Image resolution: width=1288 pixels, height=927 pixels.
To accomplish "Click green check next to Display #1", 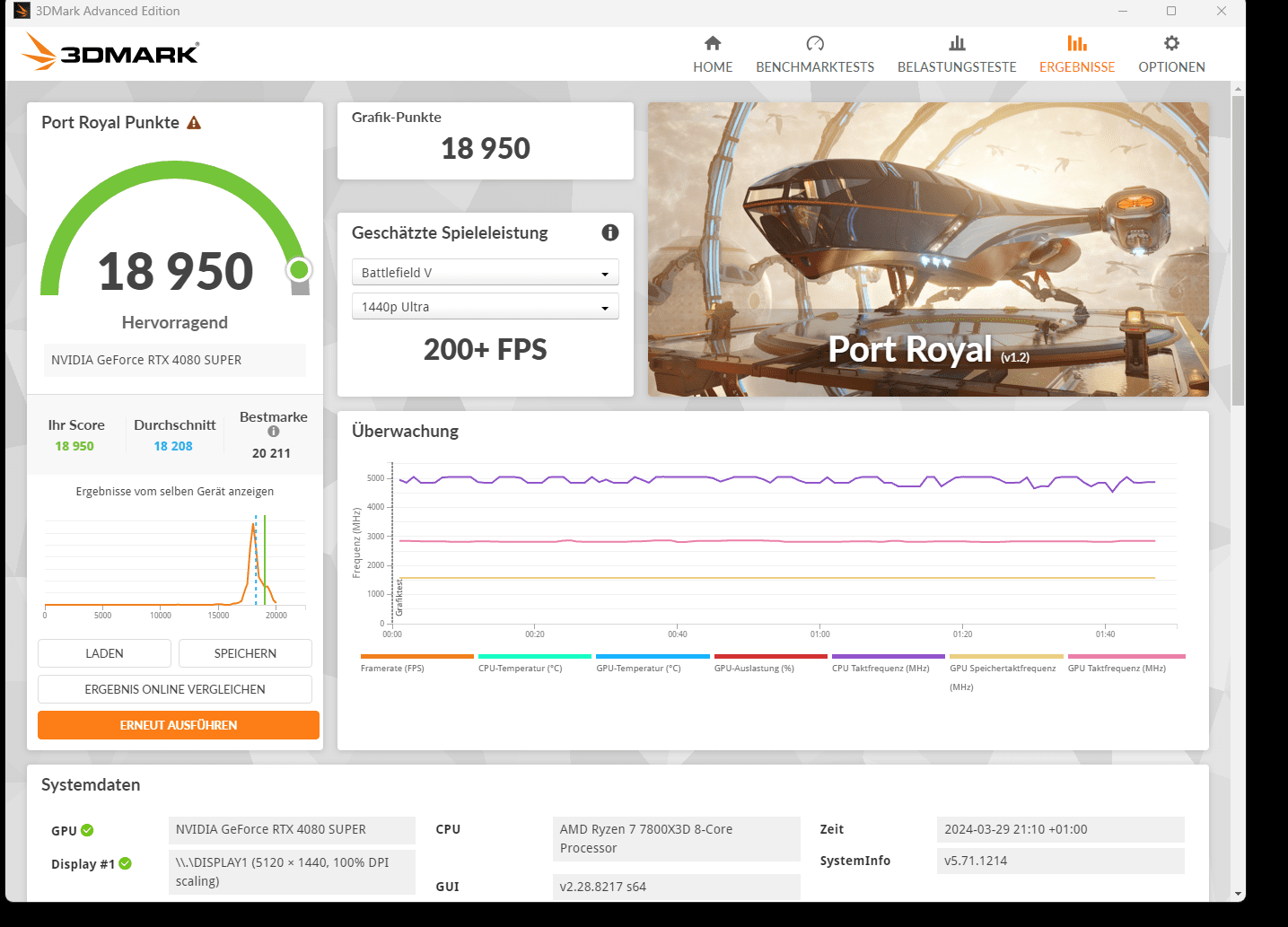I will coord(126,863).
